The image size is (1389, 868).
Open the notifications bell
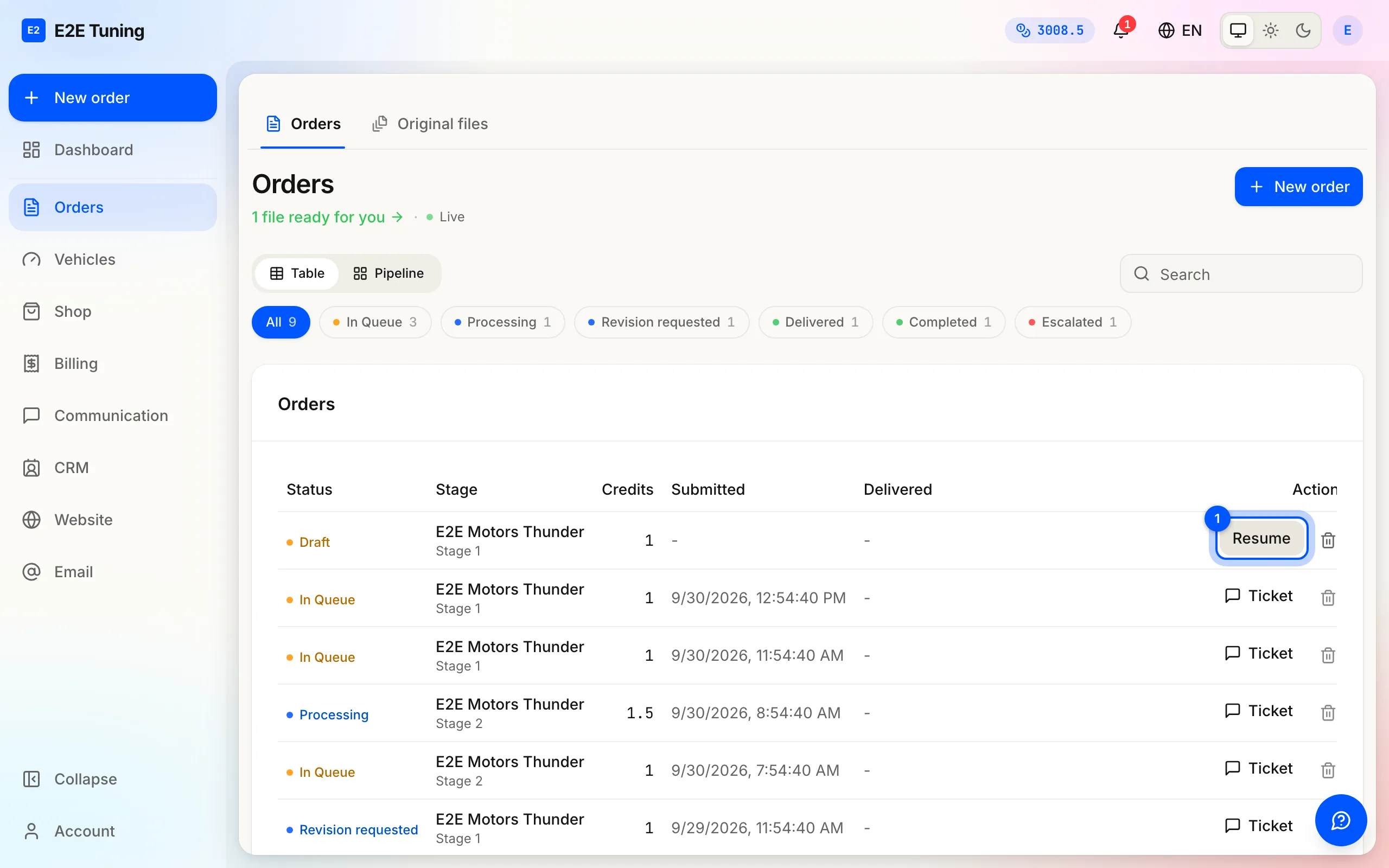[1120, 30]
